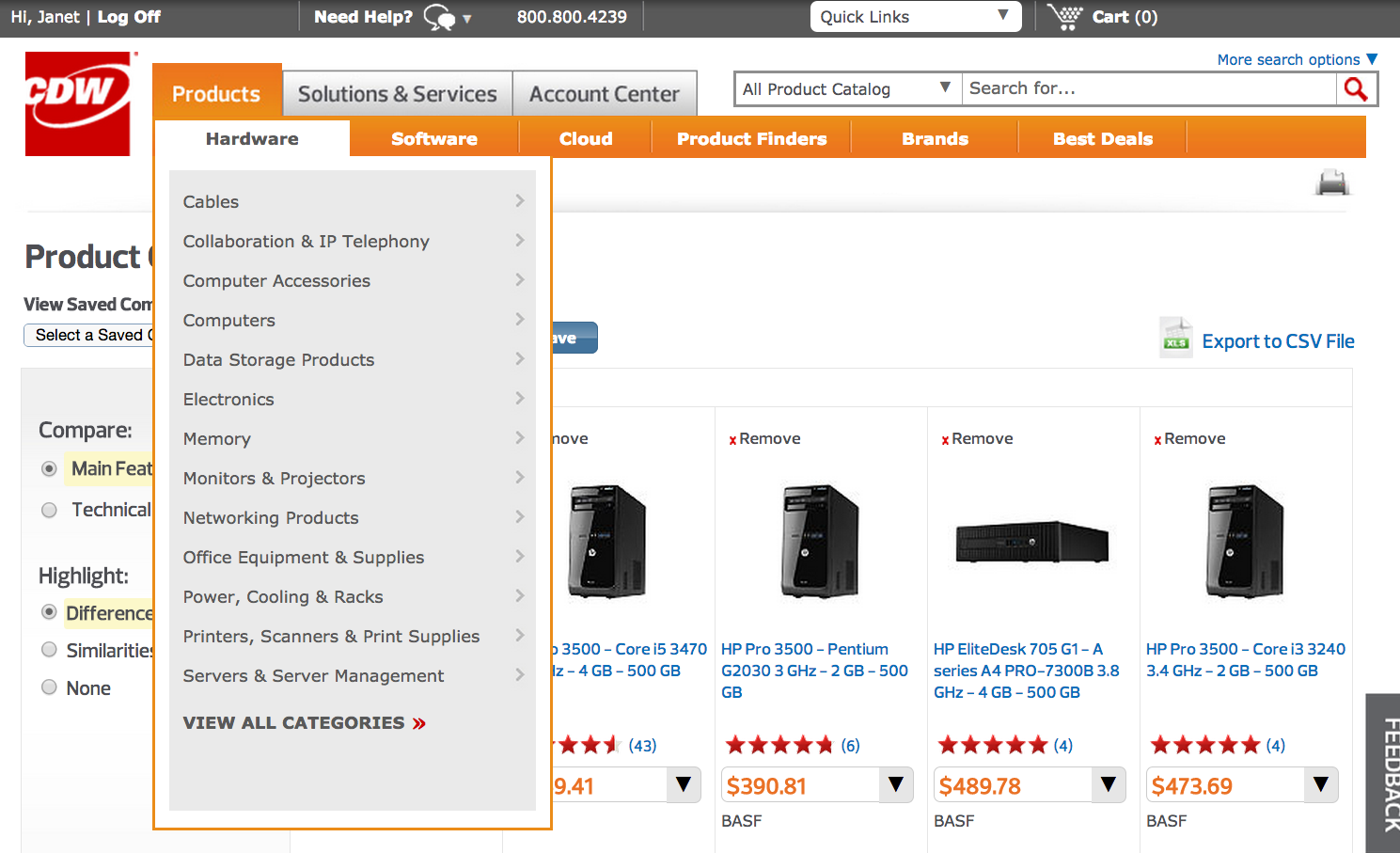1400x853 pixels.
Task: Click star rating of HP Pro 3500 Core i3
Action: tap(1205, 746)
